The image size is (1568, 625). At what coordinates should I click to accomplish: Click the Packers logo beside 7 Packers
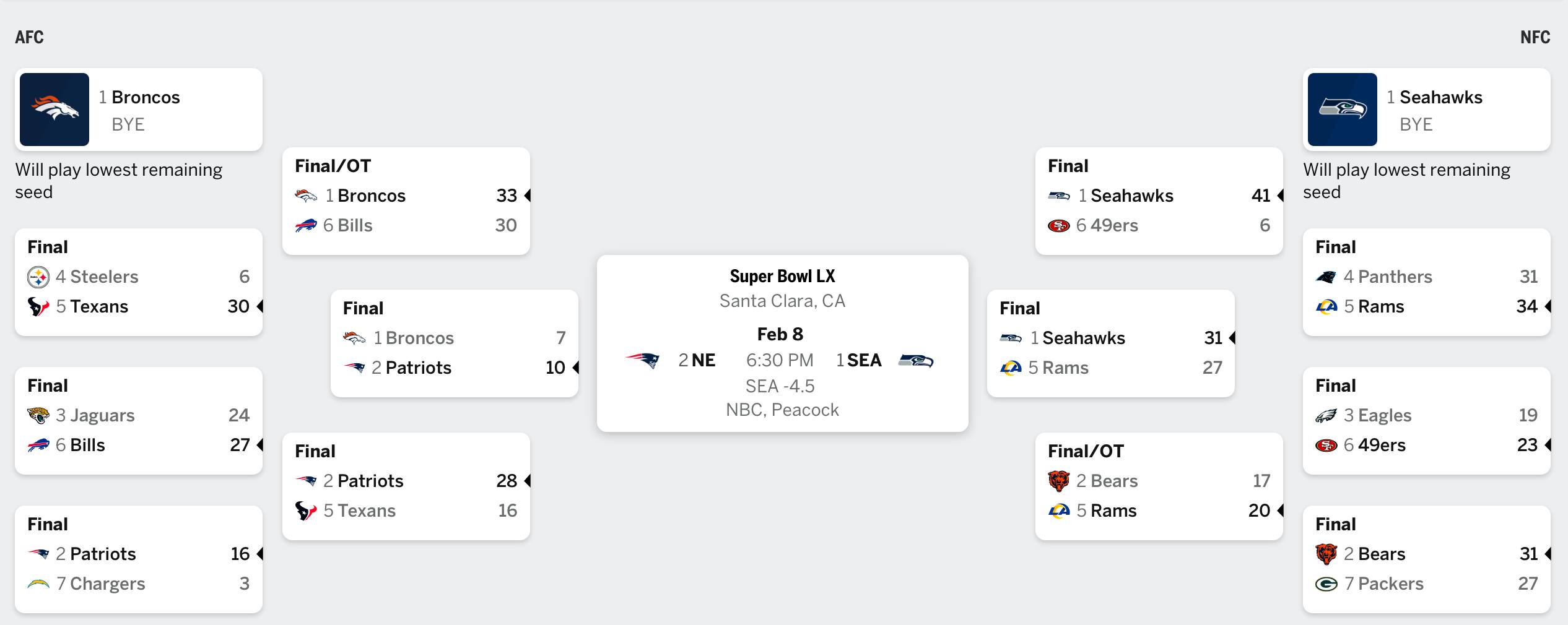1326,584
